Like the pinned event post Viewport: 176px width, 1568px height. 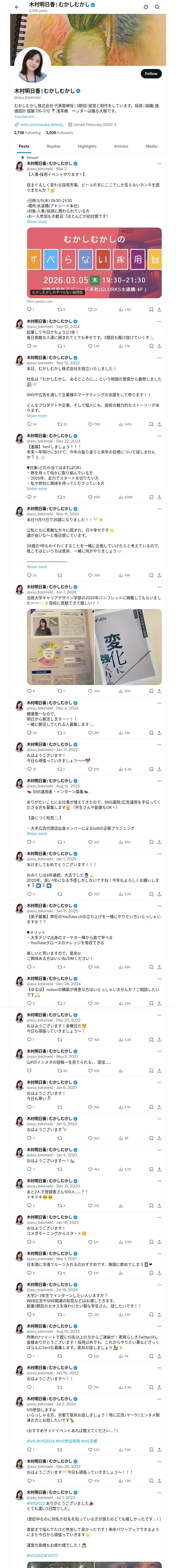pos(91,309)
